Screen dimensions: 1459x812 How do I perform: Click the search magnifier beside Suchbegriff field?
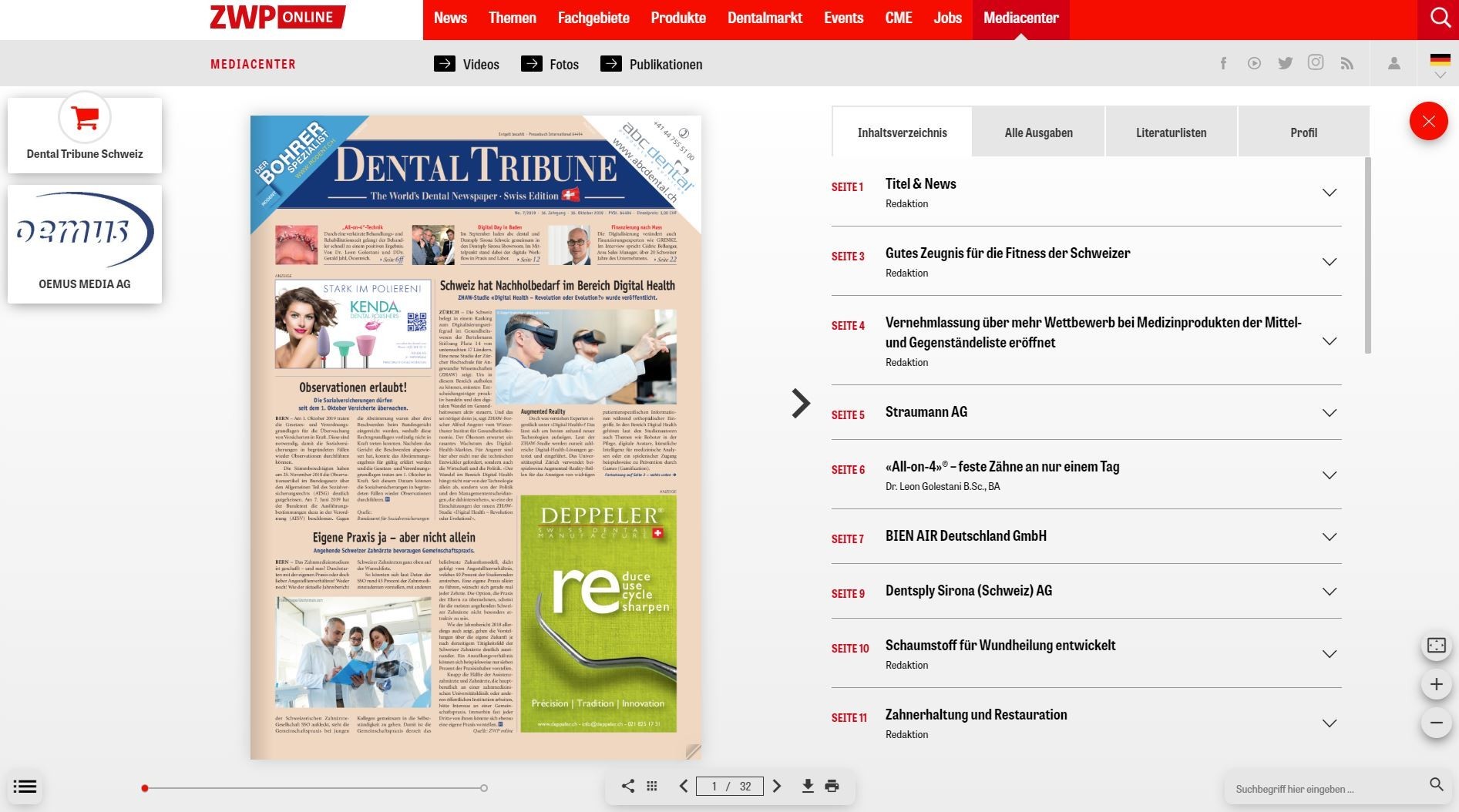(x=1437, y=784)
